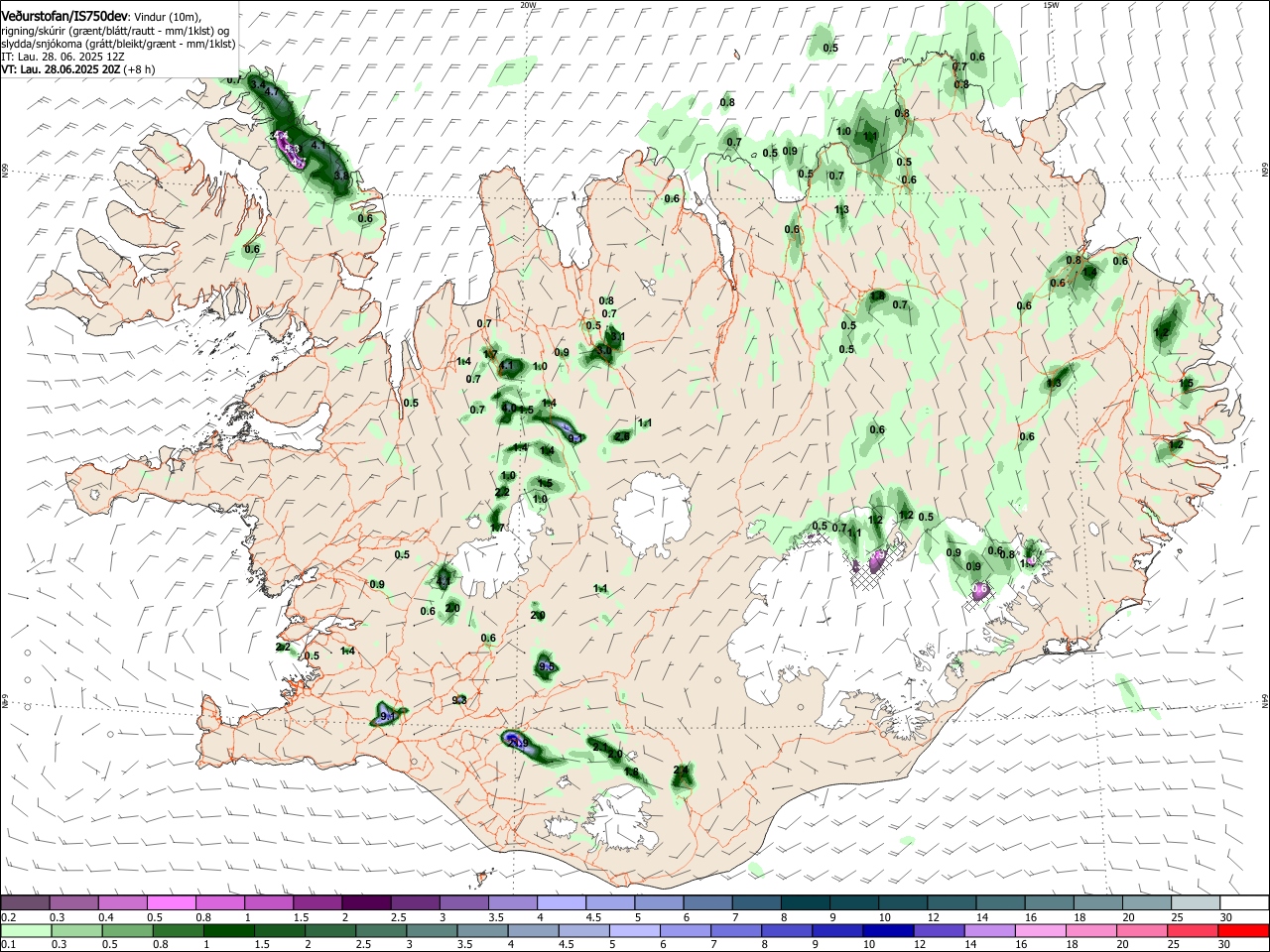
Task: Pick upper legend row 1.5–2 purple swatch
Action: [x=317, y=903]
